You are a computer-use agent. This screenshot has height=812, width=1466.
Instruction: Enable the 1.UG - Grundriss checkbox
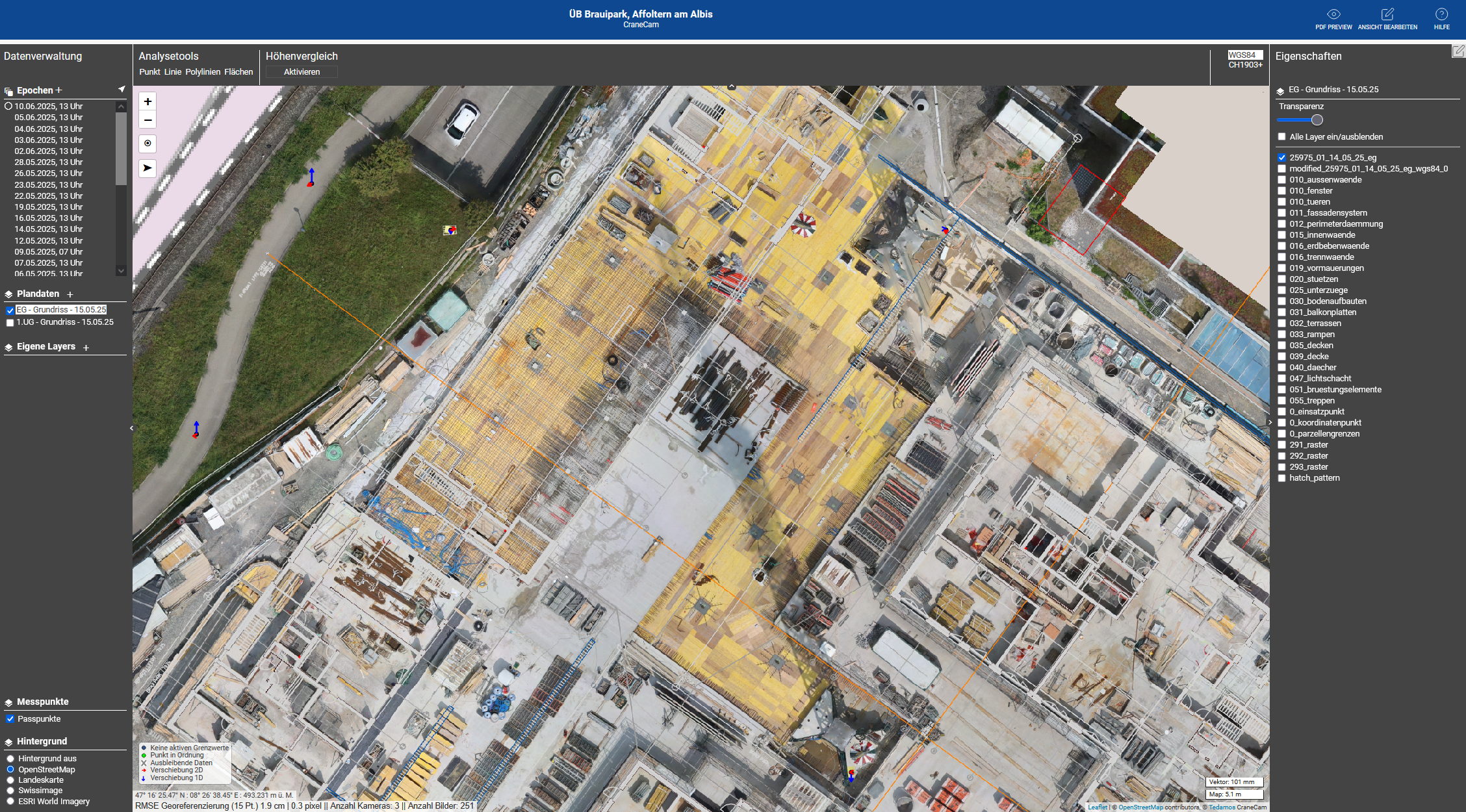(10, 323)
